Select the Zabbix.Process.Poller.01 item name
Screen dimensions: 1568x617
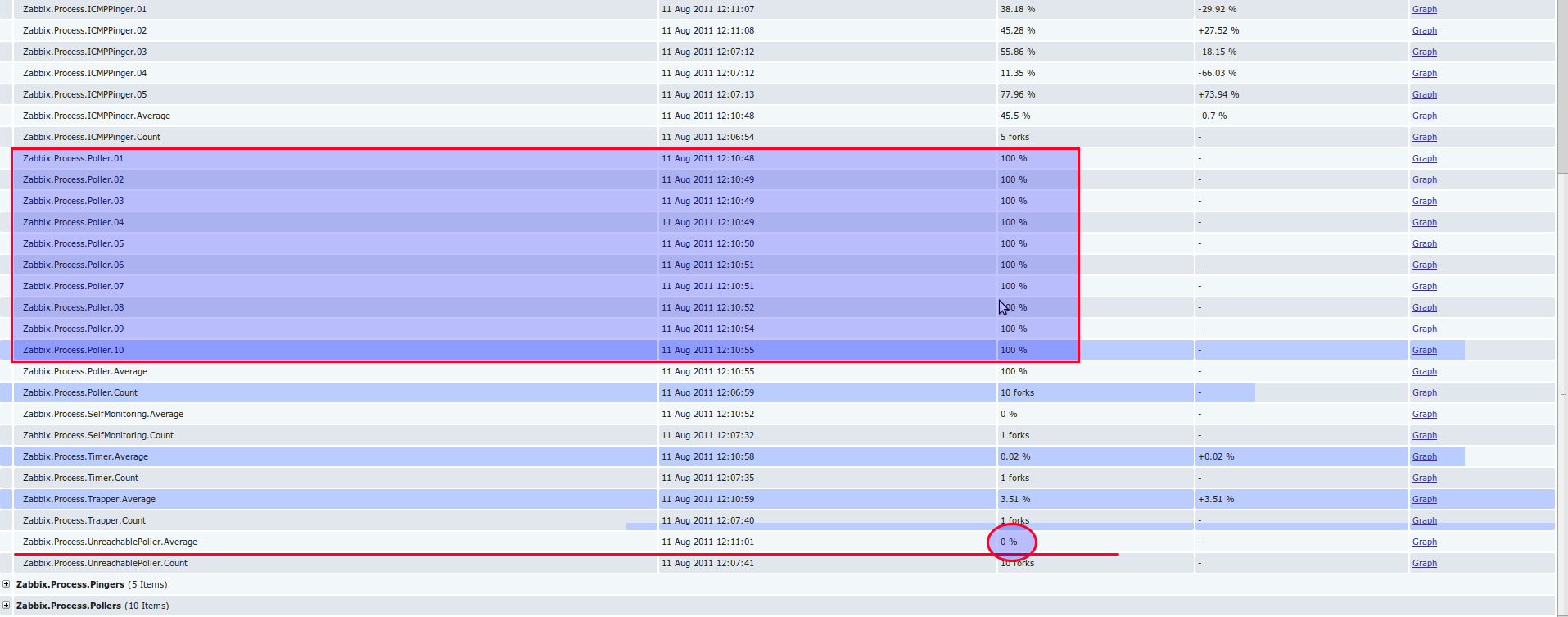73,158
